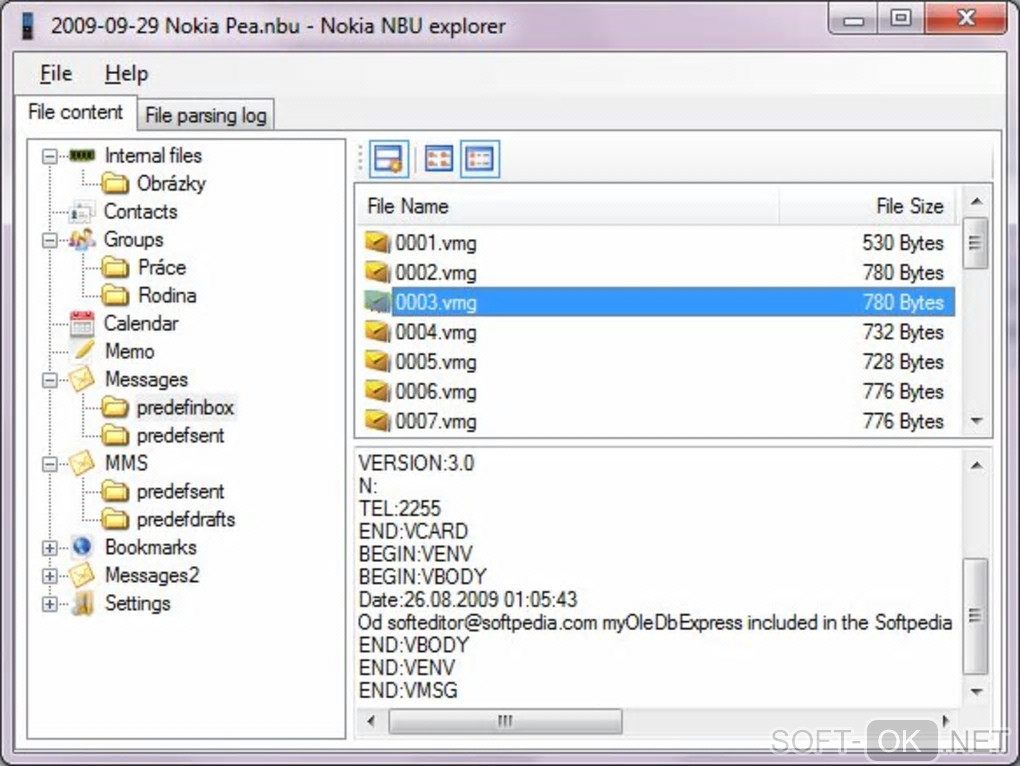Screen dimensions: 1020x766
Task: Click envelope icon of 0006.vmg
Action: [x=377, y=392]
